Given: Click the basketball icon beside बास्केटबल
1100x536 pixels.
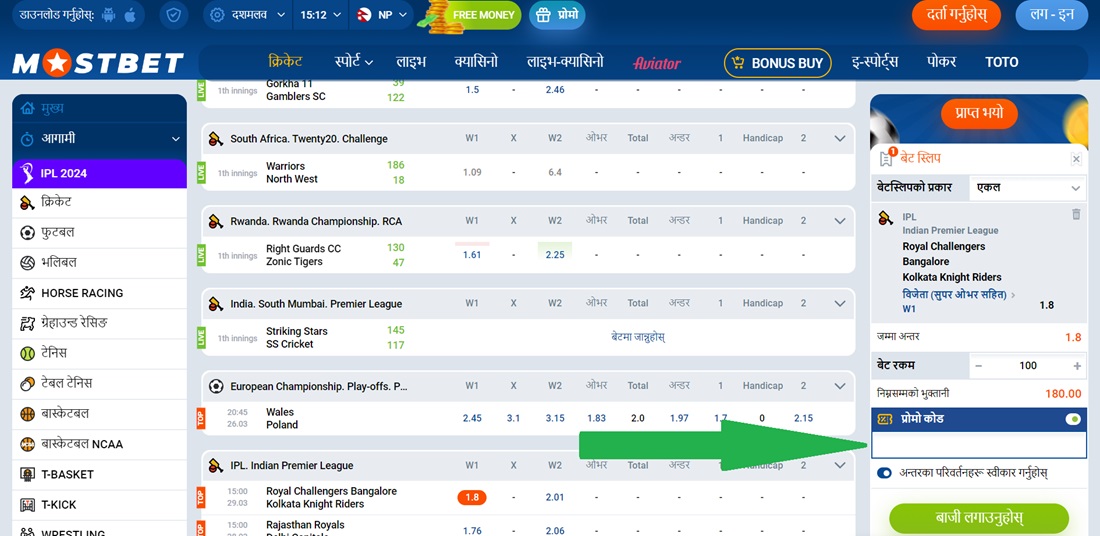Looking at the screenshot, I should pyautogui.click(x=27, y=414).
